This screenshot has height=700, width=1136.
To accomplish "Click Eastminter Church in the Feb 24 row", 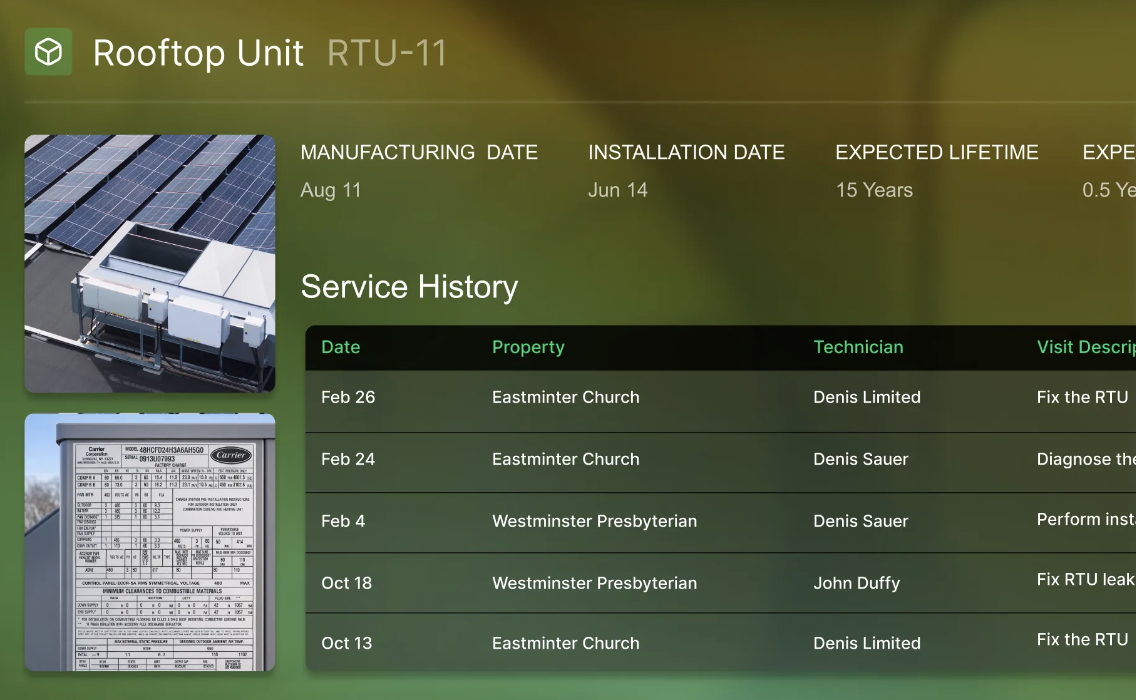I will click(x=566, y=459).
